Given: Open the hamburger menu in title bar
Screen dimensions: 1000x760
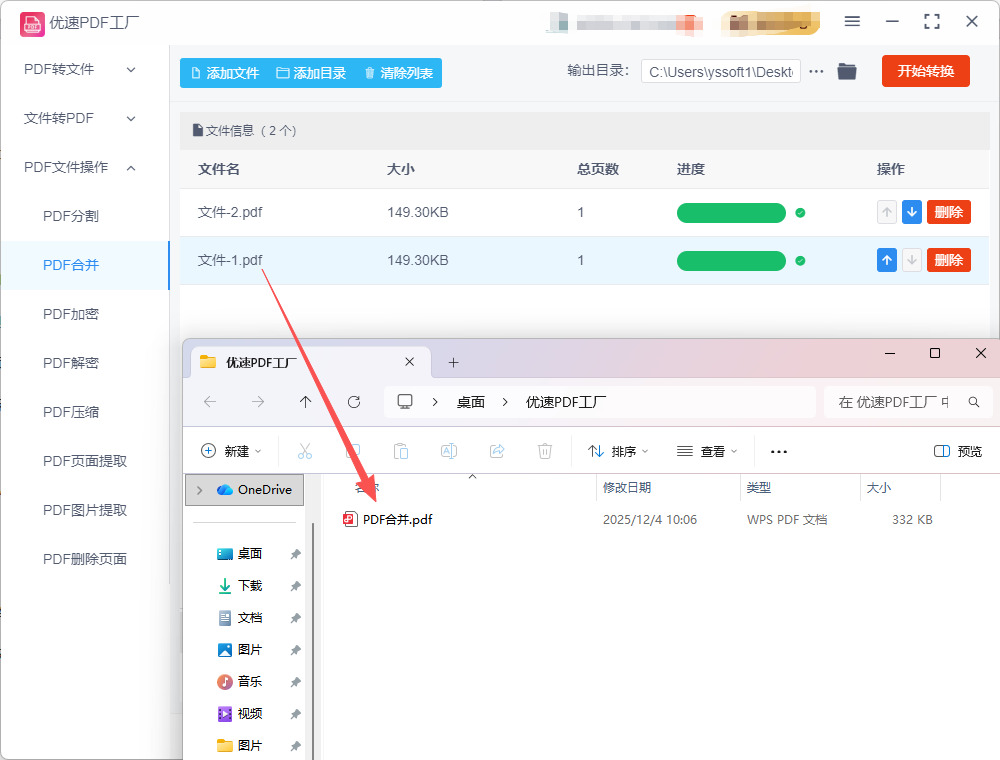Looking at the screenshot, I should [x=852, y=22].
